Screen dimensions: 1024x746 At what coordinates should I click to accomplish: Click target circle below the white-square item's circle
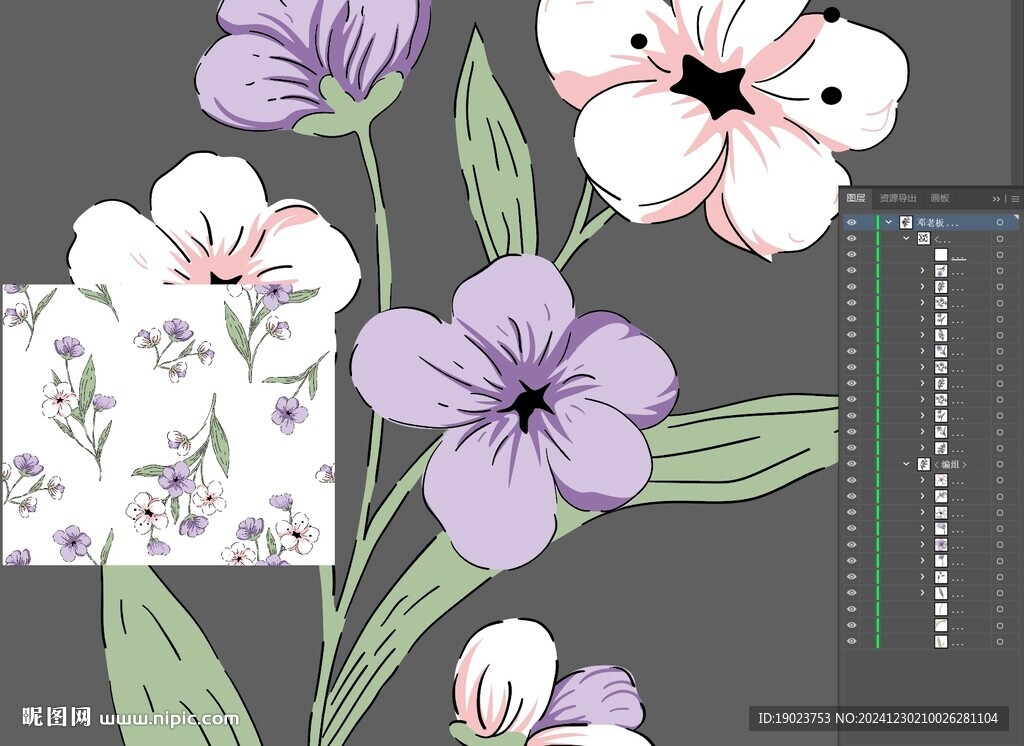pos(1000,270)
